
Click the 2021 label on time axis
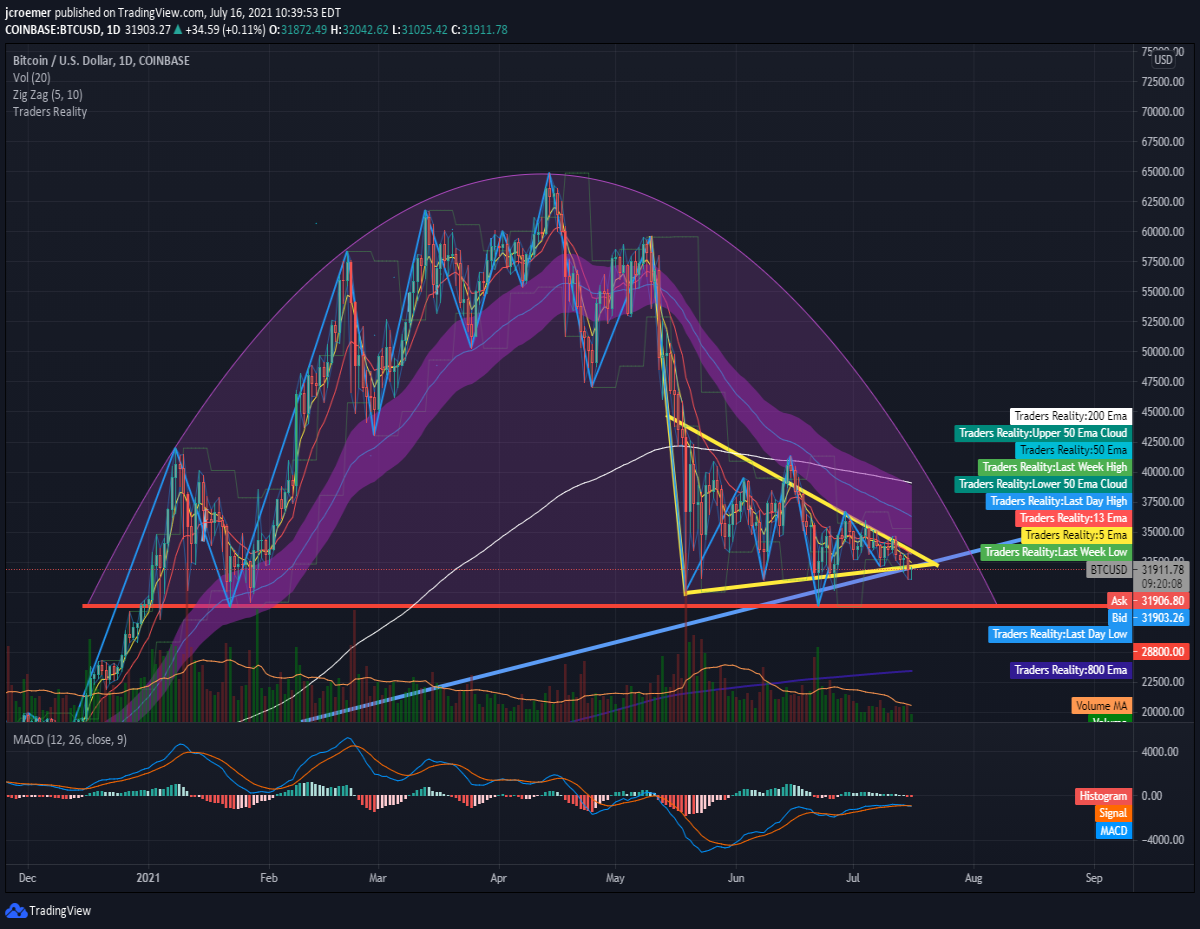click(x=148, y=878)
